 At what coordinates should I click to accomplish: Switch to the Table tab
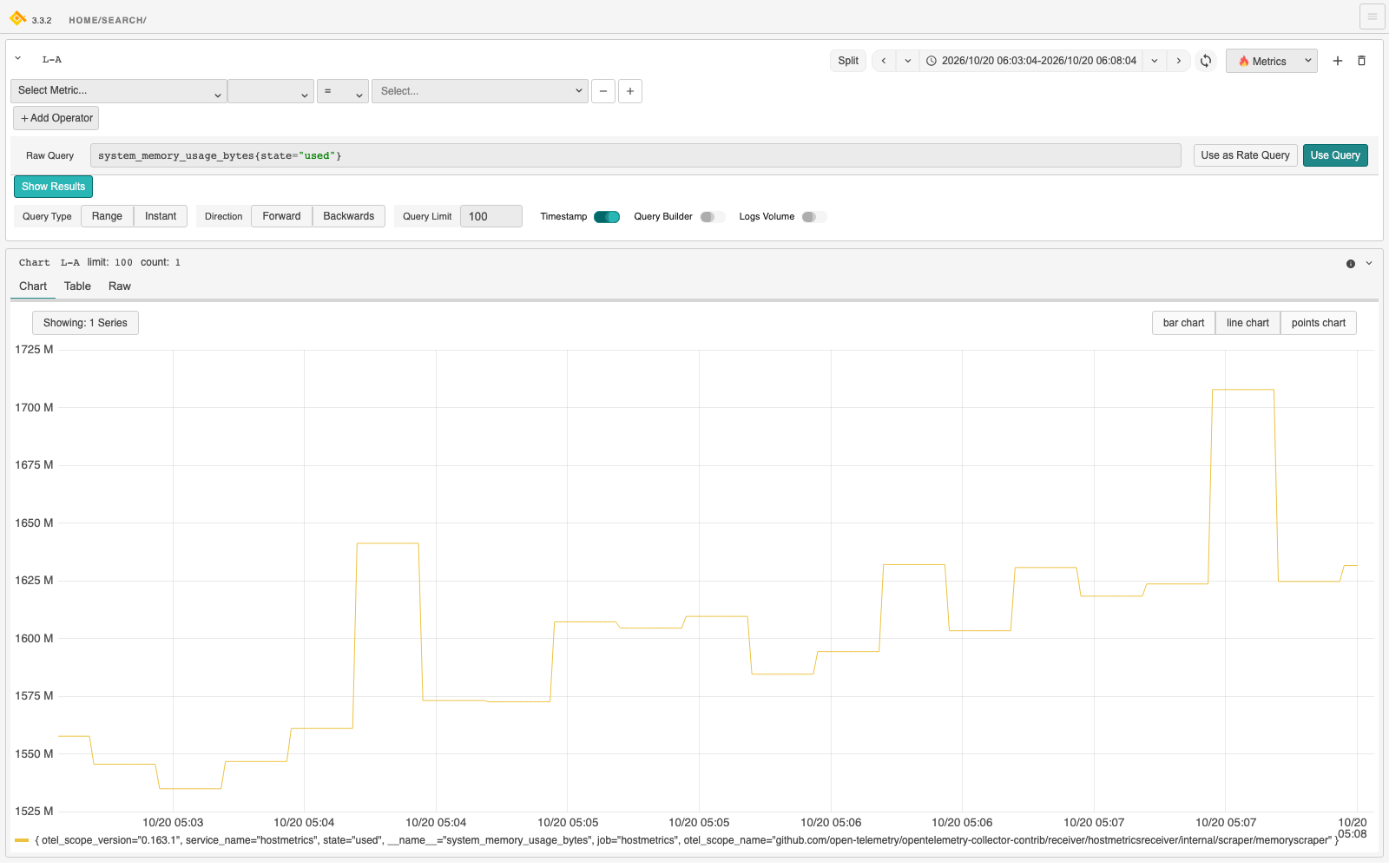(x=77, y=286)
